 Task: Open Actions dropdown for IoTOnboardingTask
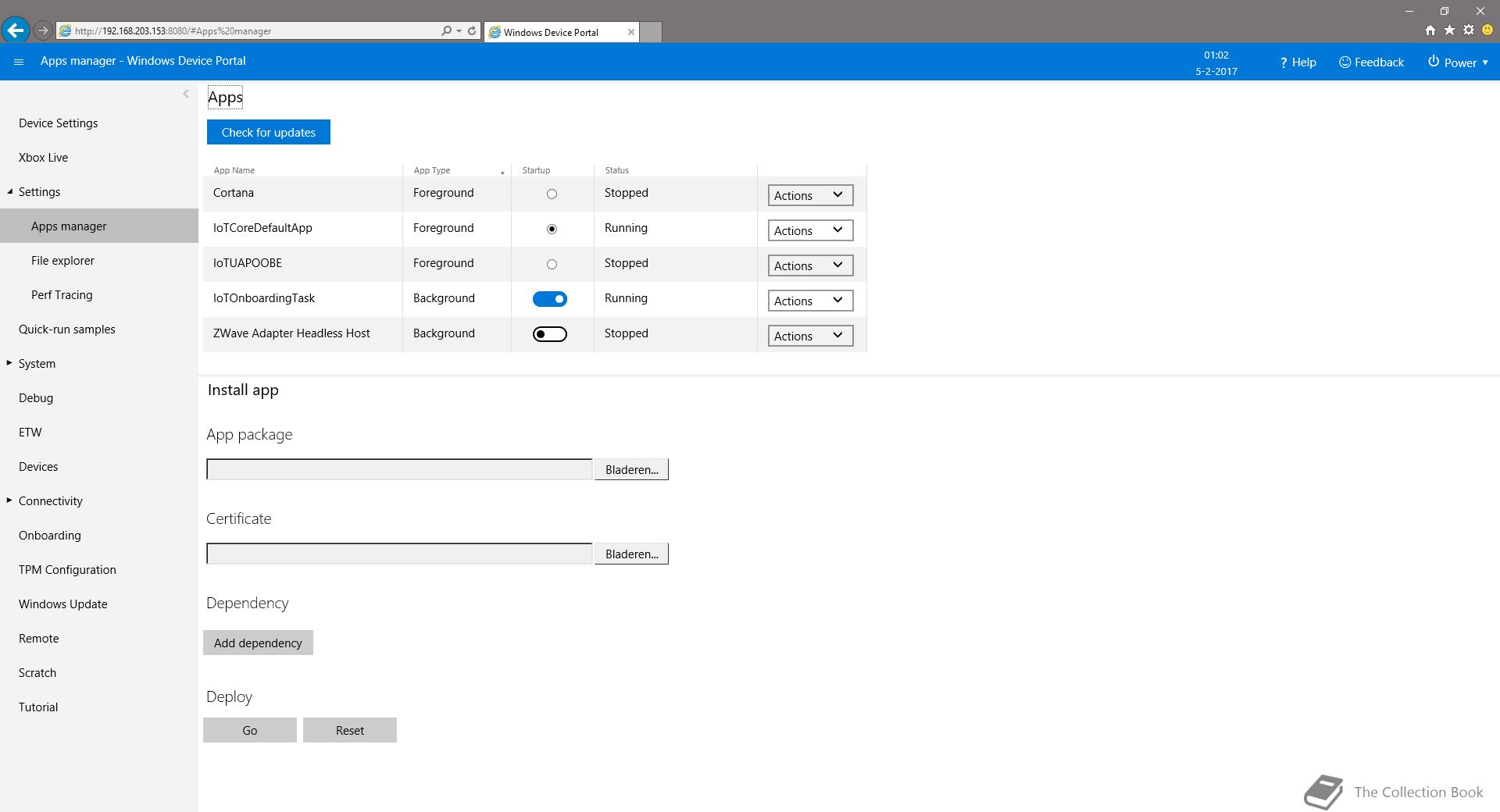pyautogui.click(x=810, y=301)
